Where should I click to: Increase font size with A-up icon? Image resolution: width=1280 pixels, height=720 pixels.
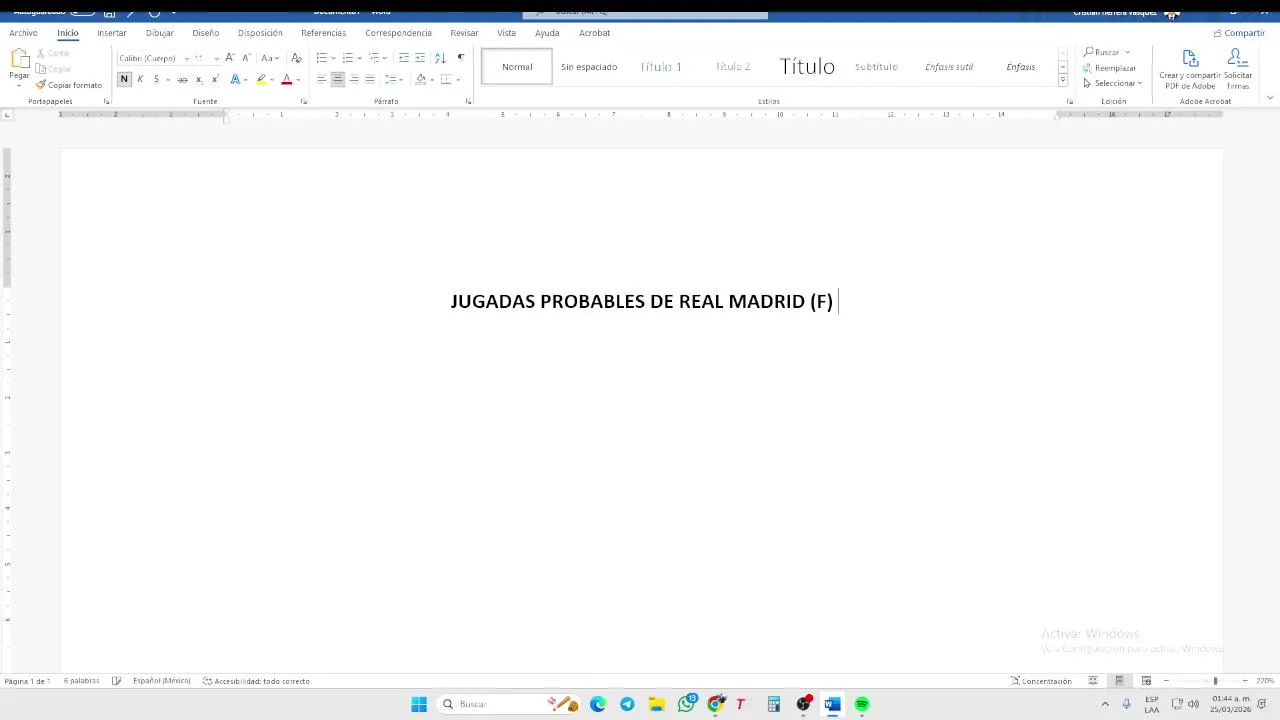[230, 58]
